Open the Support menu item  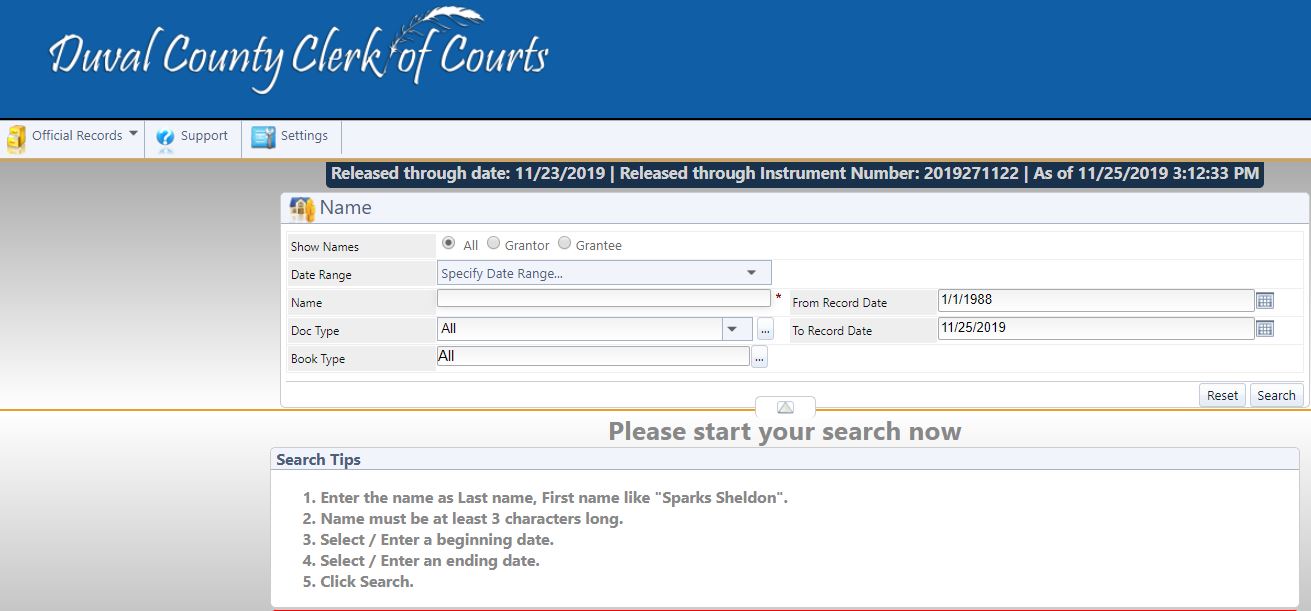point(193,137)
